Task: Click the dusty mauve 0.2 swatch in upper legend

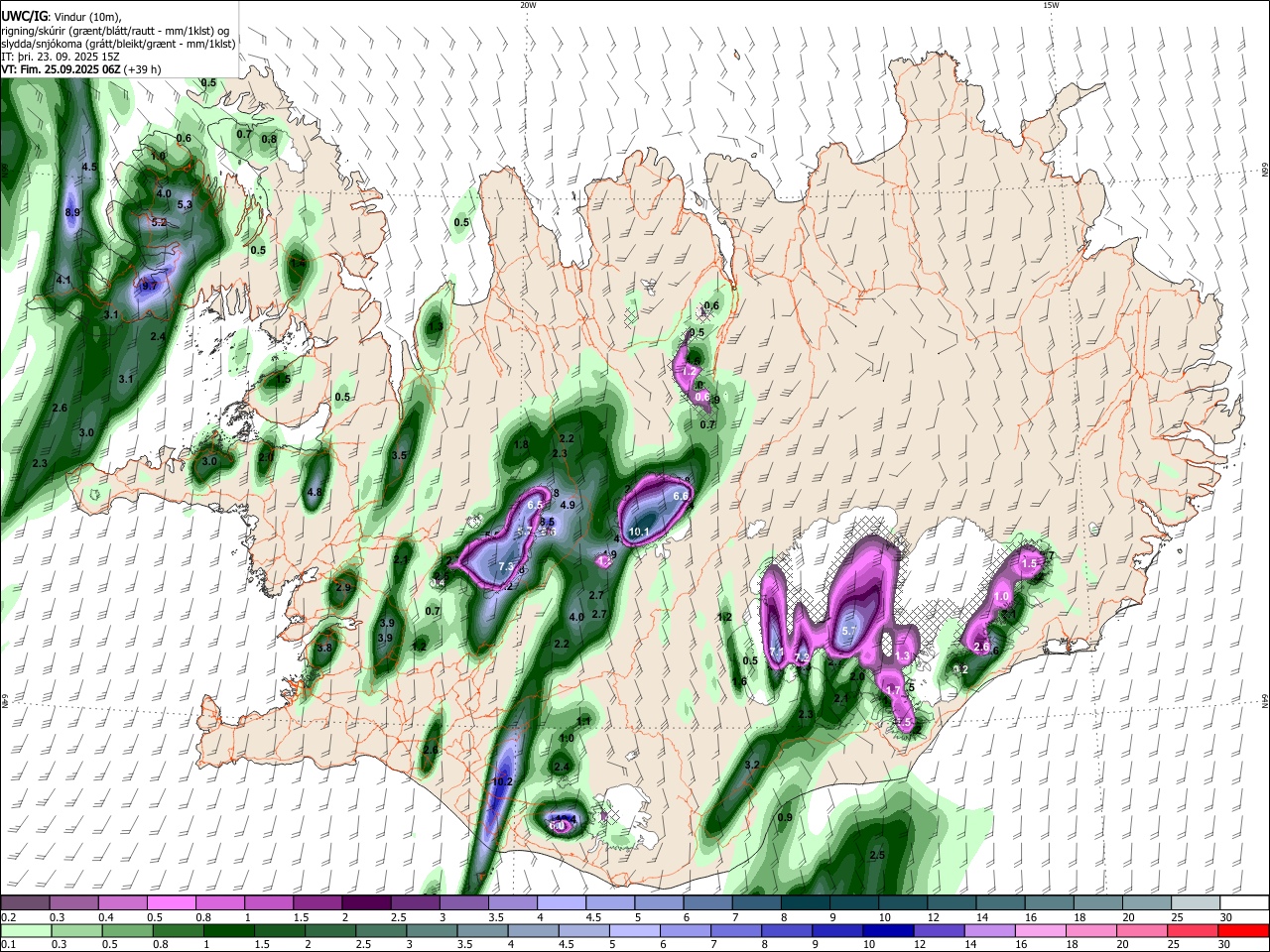Action: click(25, 902)
